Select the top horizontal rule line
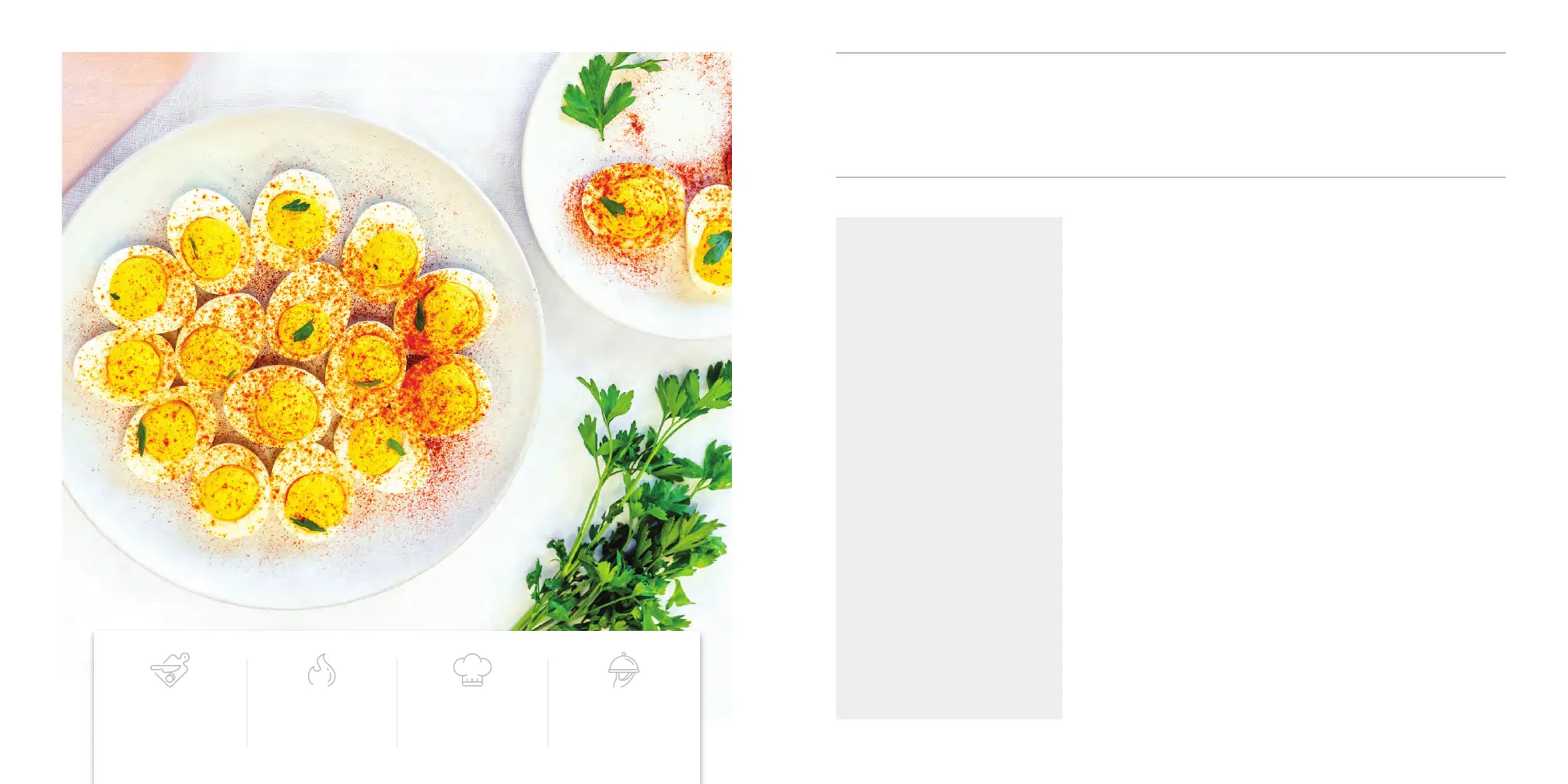Image resolution: width=1568 pixels, height=784 pixels. [x=1171, y=53]
